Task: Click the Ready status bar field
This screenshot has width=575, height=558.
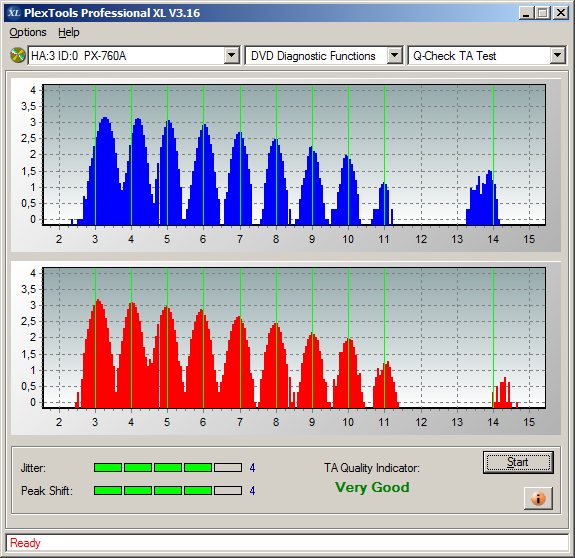Action: point(287,543)
